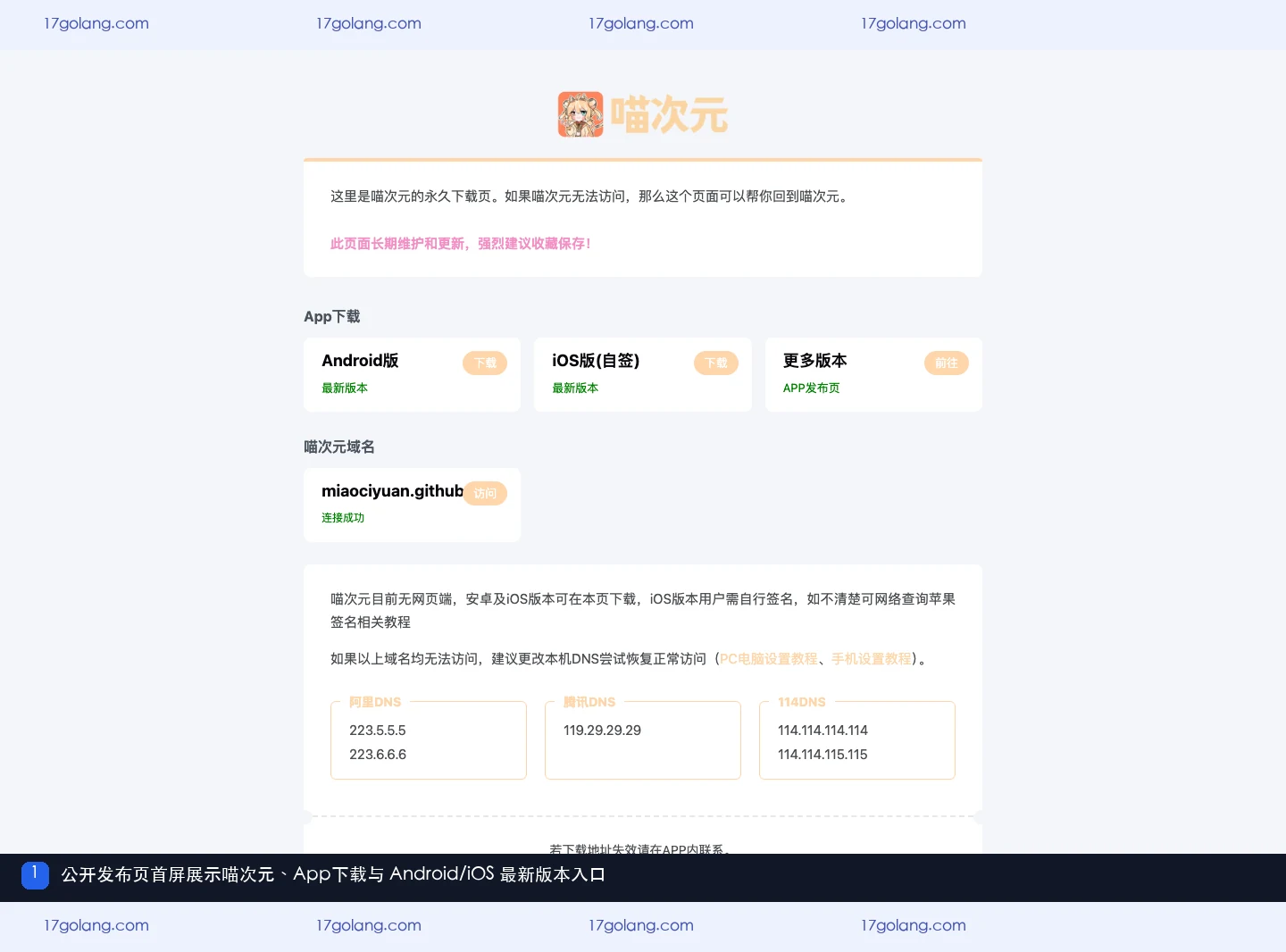The image size is (1286, 952).
Task: Click the APP发布页 label
Action: (812, 388)
